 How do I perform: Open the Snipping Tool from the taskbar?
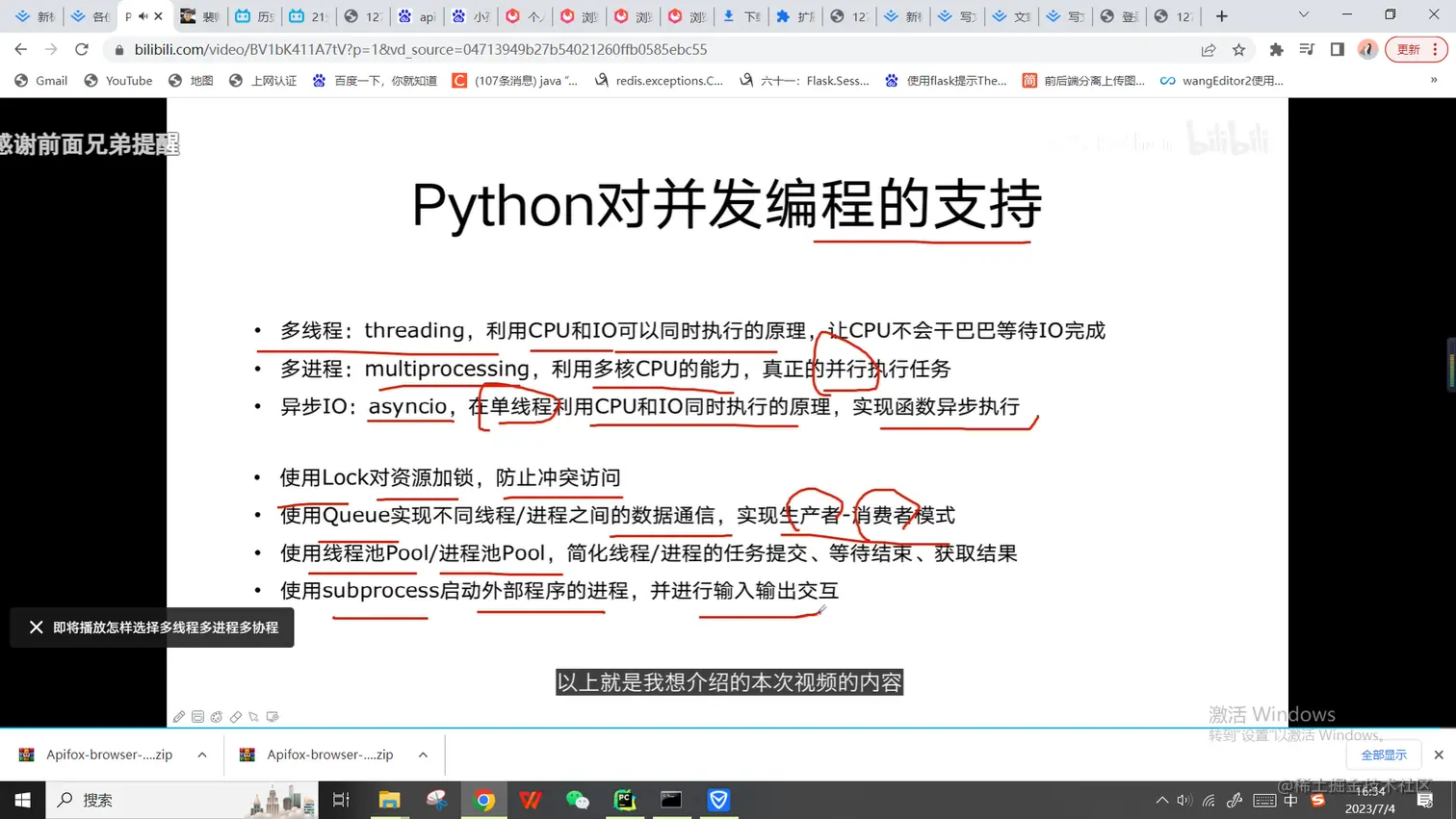click(436, 800)
